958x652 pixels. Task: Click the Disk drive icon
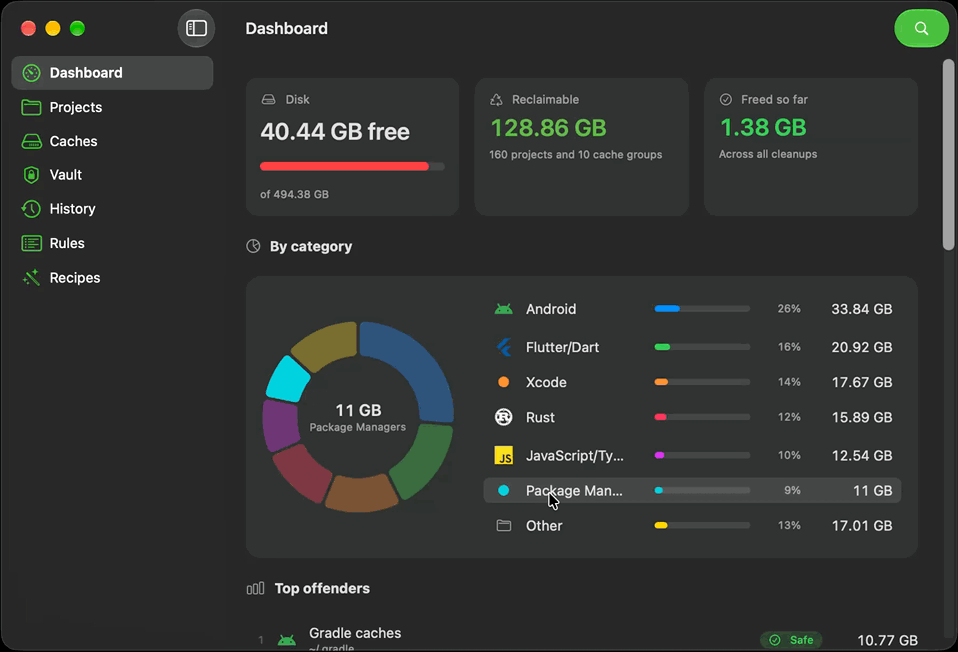[268, 99]
